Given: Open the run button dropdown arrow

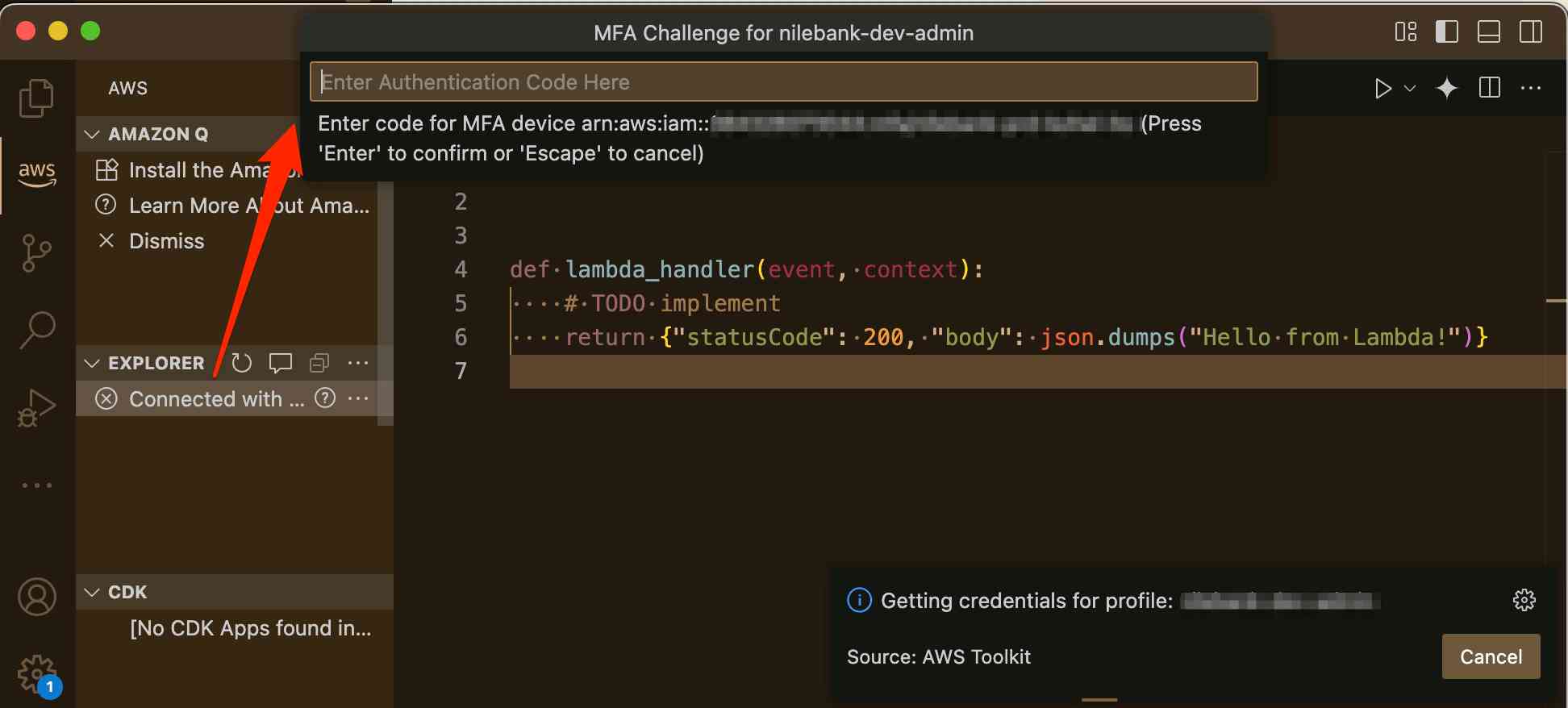Looking at the screenshot, I should pos(1410,89).
